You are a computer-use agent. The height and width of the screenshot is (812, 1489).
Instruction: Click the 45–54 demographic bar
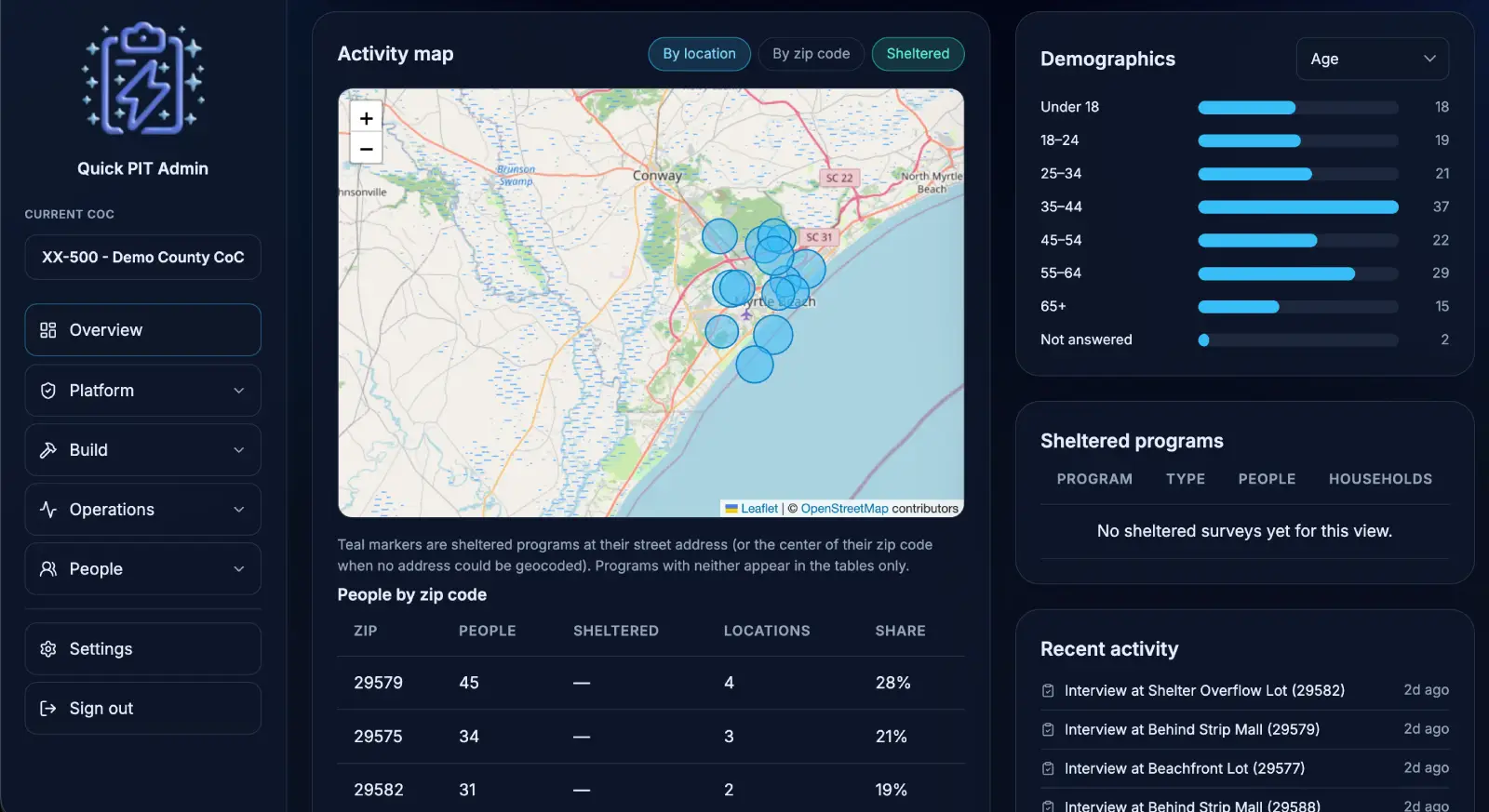(x=1298, y=241)
